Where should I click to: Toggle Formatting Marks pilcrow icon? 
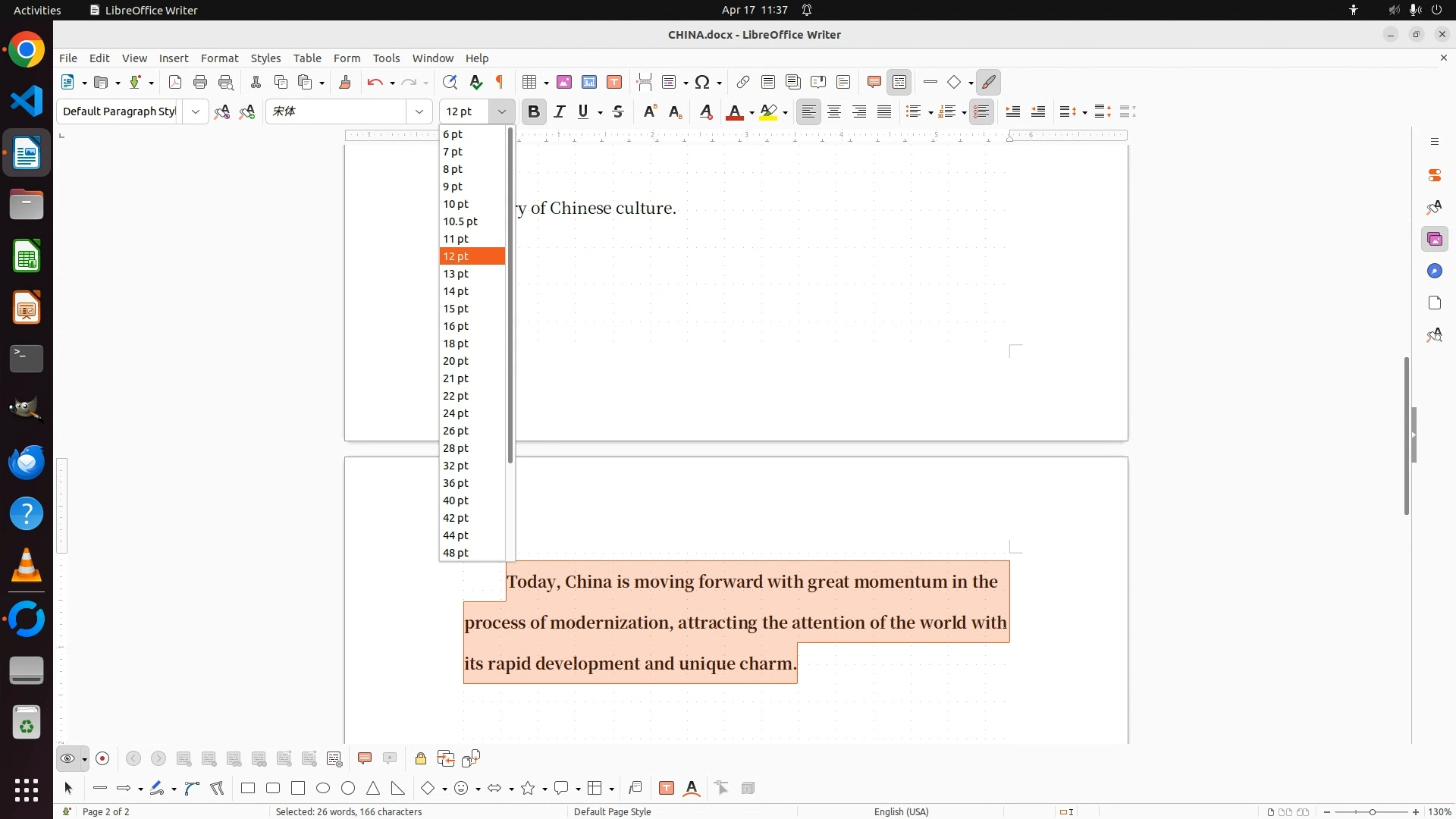(500, 83)
